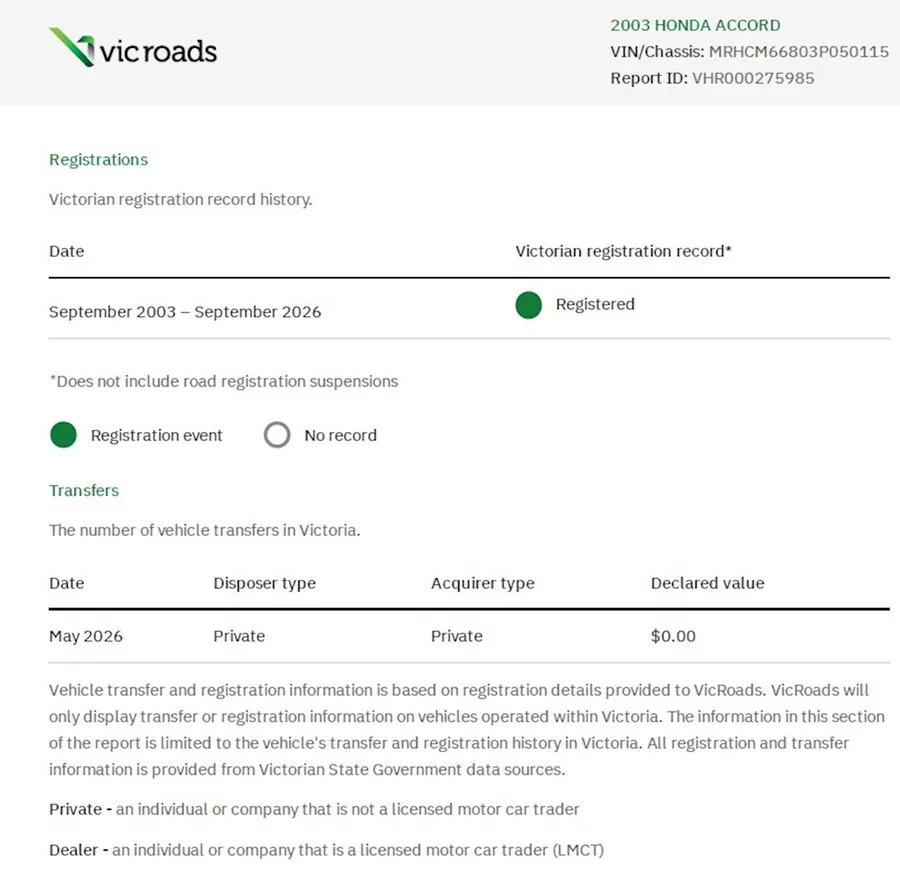Click the VicRoads logo

pos(133,47)
